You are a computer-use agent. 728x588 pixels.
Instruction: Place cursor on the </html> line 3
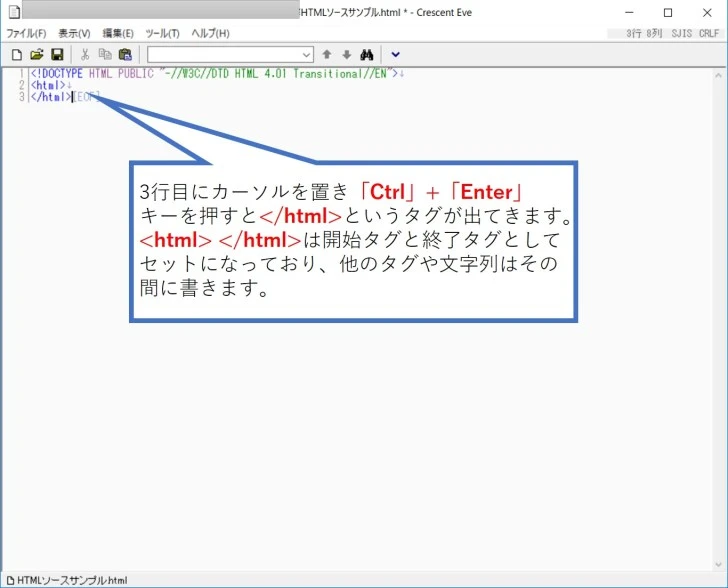coord(52,97)
